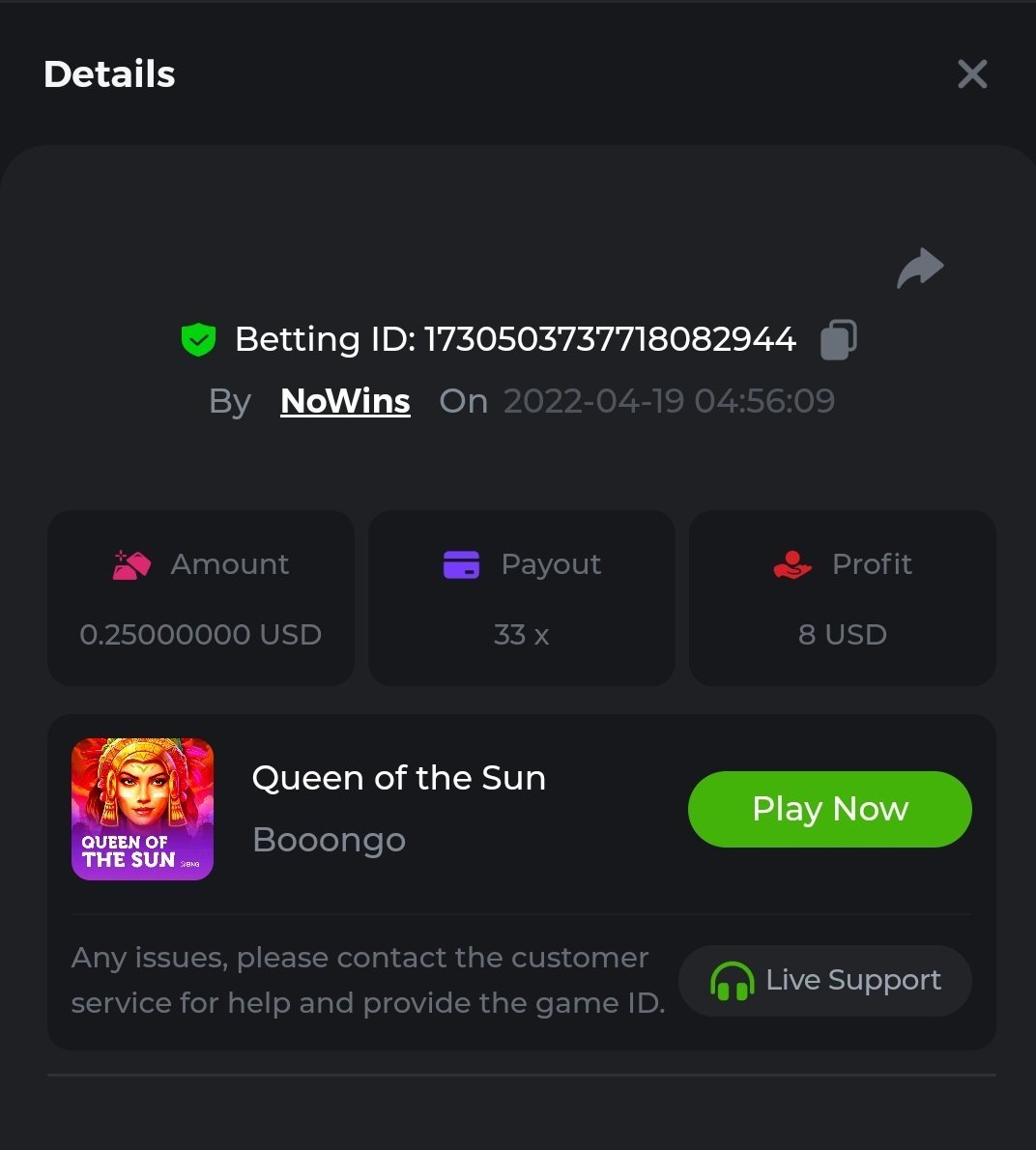Click the green verified shield icon

coord(198,340)
